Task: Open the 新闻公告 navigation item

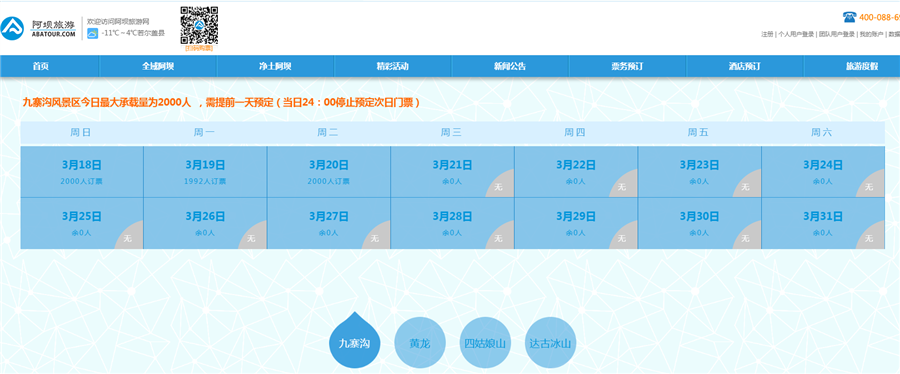Action: click(x=510, y=66)
